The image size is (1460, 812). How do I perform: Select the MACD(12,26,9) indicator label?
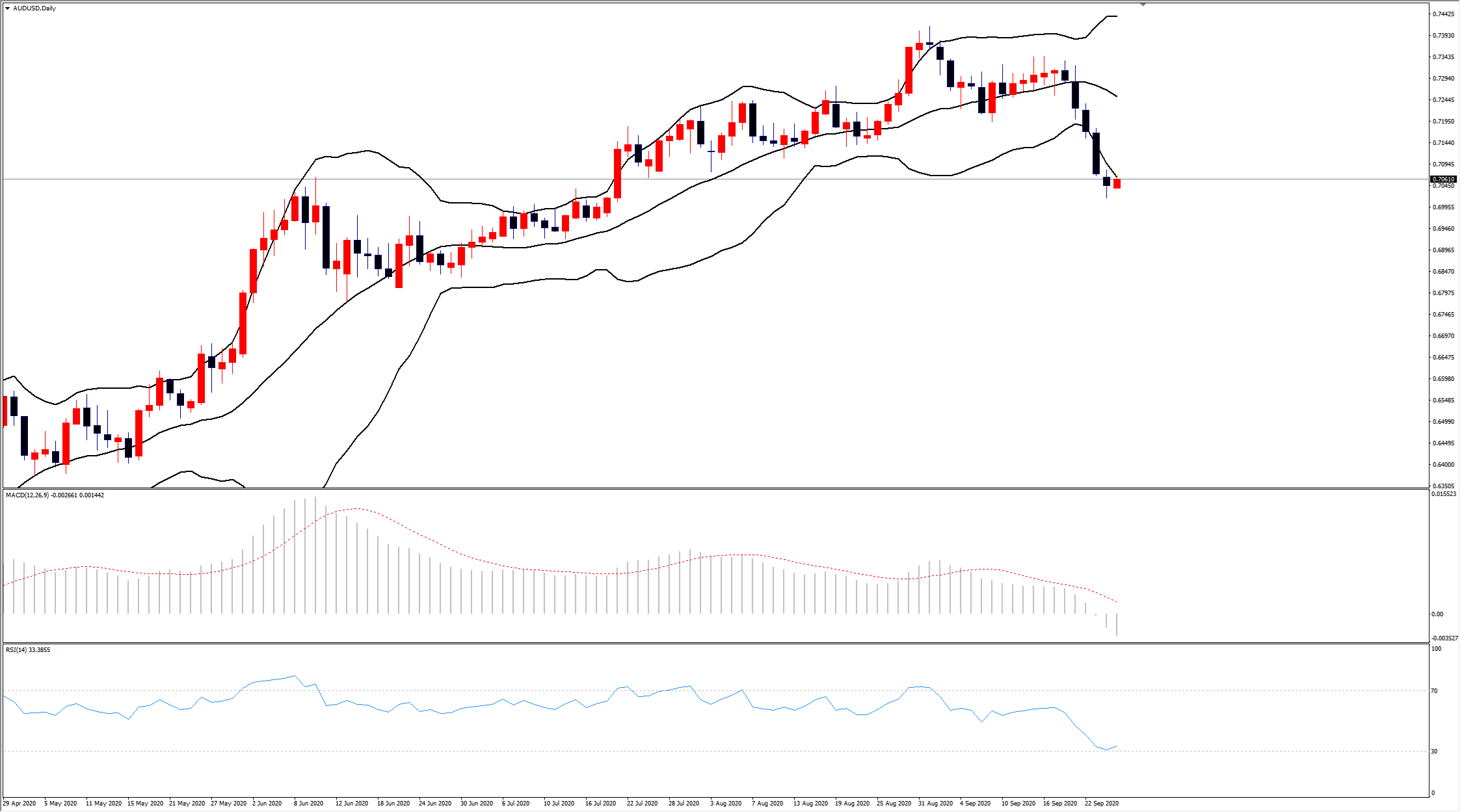55,495
